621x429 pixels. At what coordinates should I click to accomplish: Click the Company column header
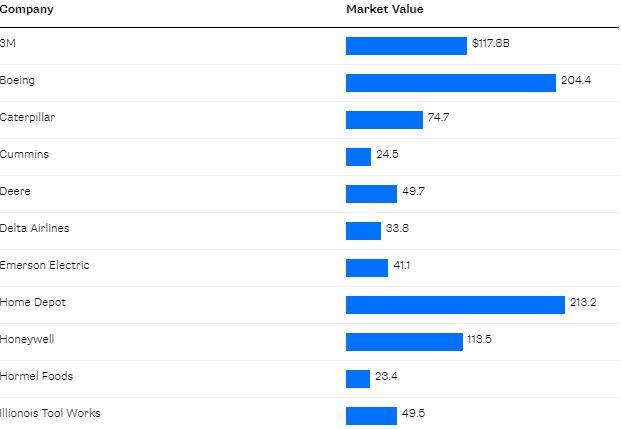click(27, 9)
